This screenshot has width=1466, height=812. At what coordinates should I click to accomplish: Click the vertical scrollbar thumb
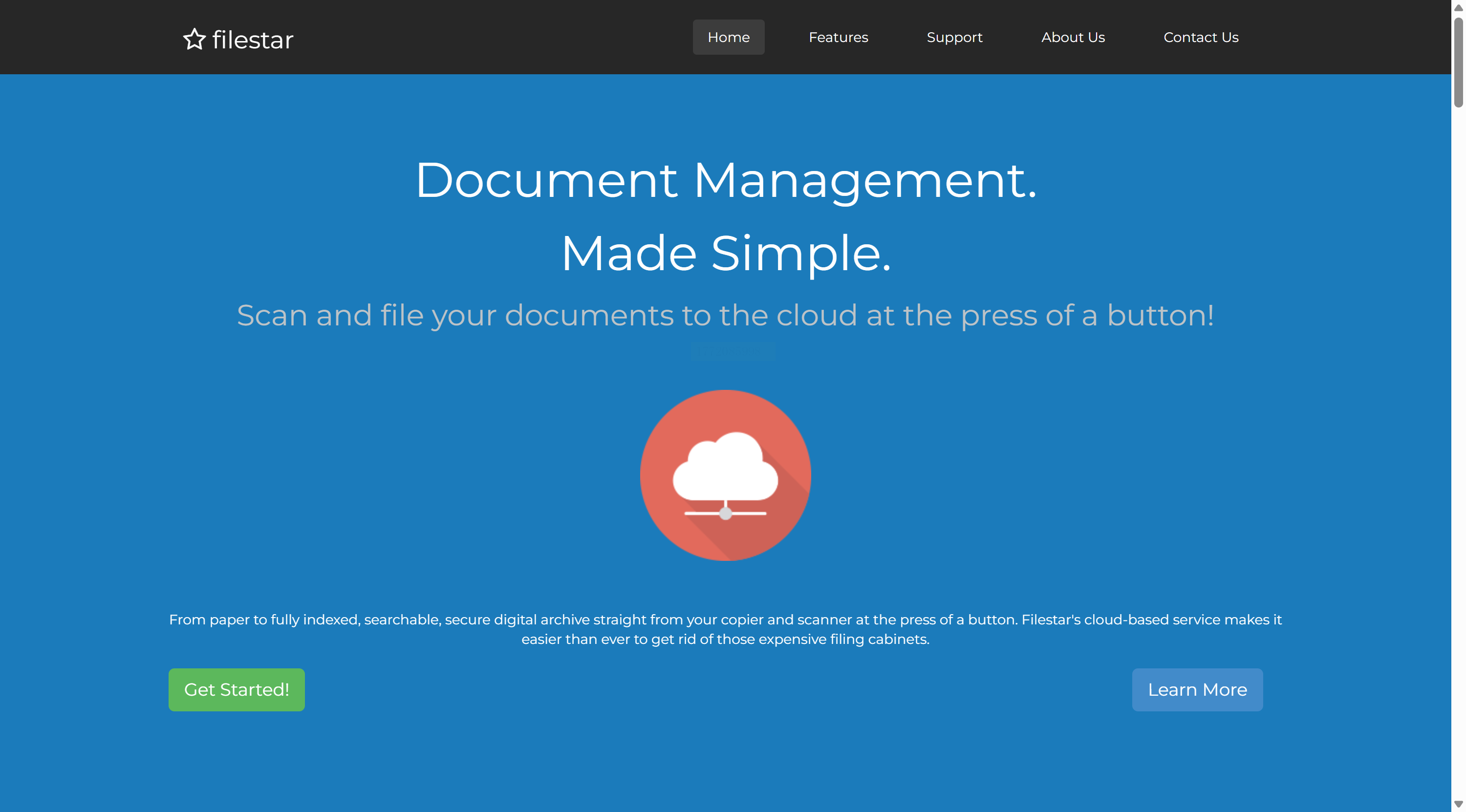click(x=1458, y=63)
